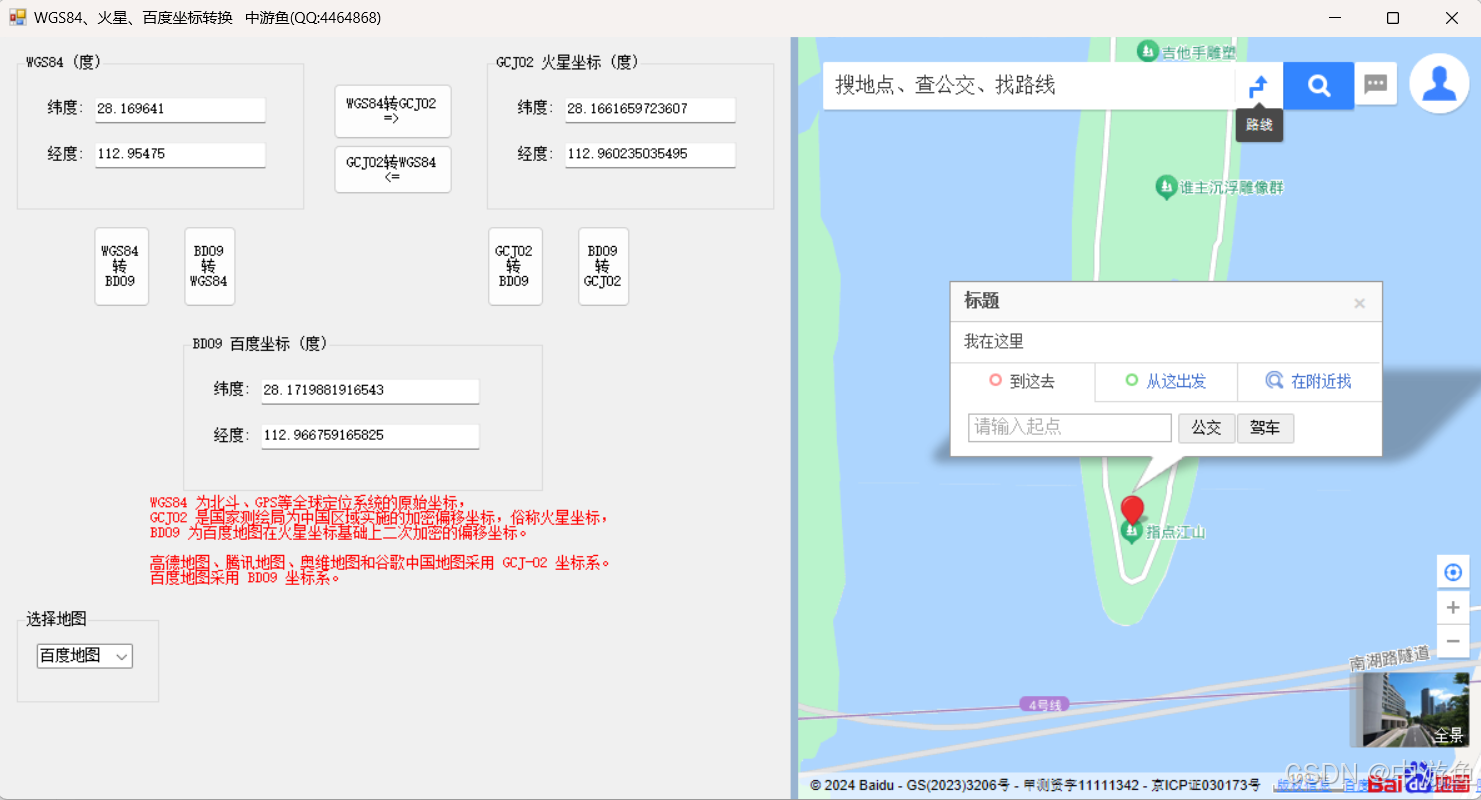Click the GCJ02 转 BD09 button
This screenshot has width=1481, height=800.
click(515, 266)
